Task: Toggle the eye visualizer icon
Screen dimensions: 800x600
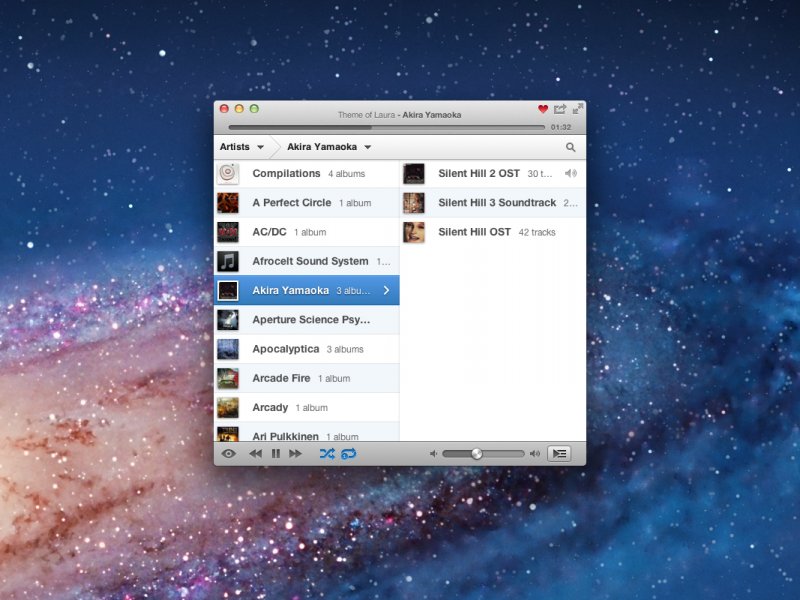Action: (229, 454)
